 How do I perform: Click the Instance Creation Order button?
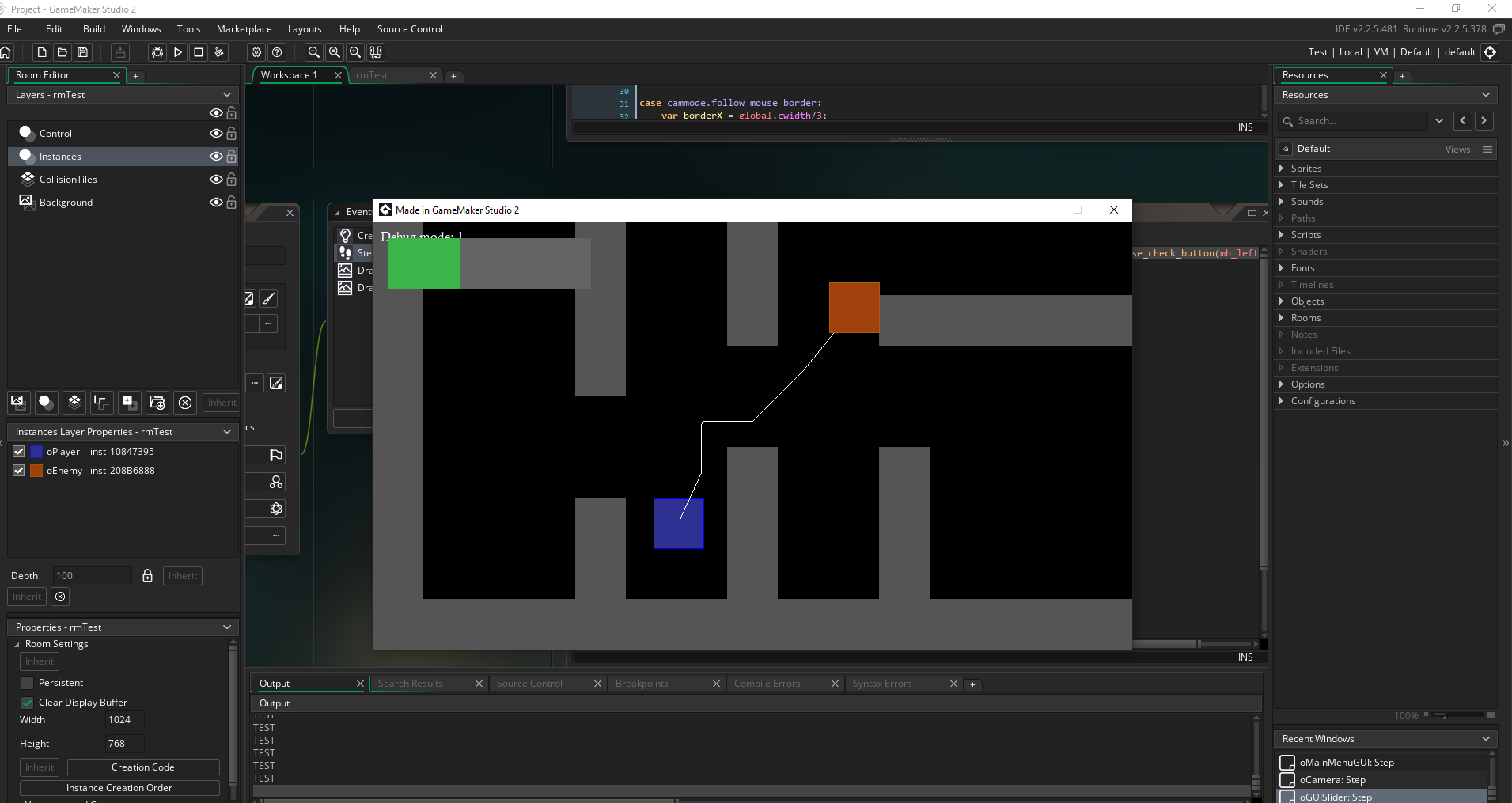(119, 788)
